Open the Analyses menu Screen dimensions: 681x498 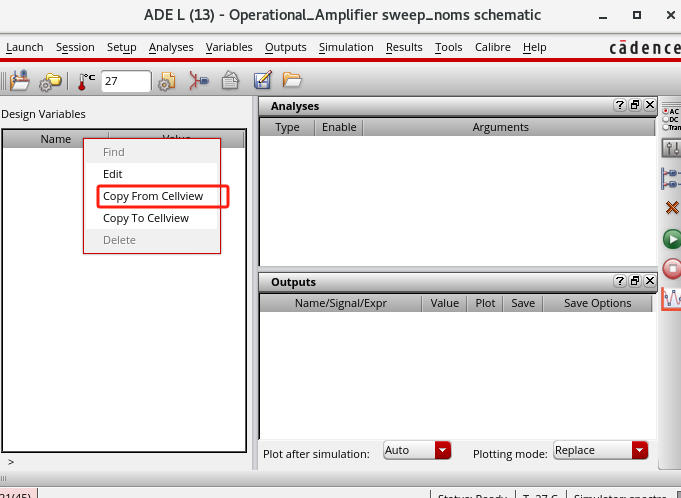[171, 47]
